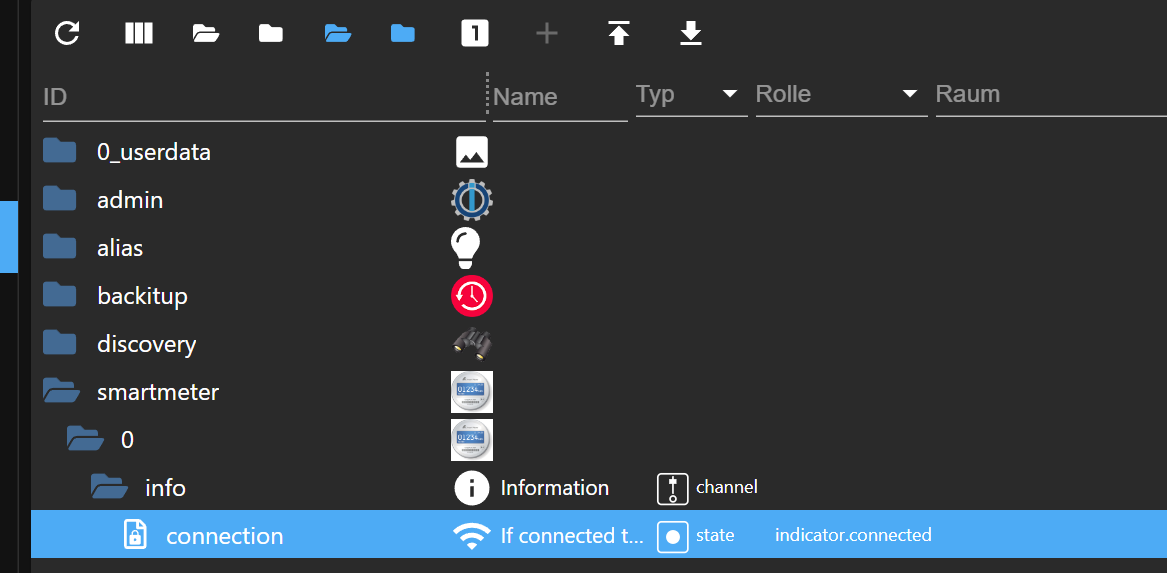
Task: Focus the Name filter field
Action: pos(560,97)
